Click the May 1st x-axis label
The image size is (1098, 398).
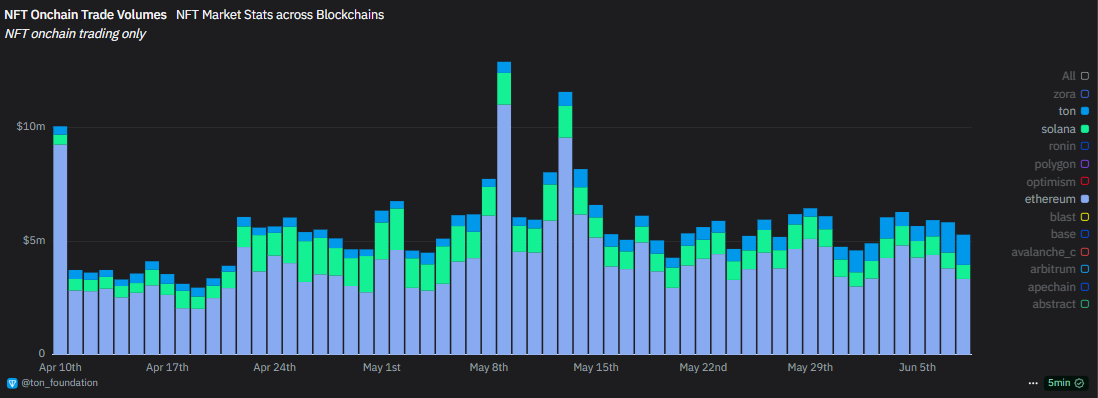(382, 368)
